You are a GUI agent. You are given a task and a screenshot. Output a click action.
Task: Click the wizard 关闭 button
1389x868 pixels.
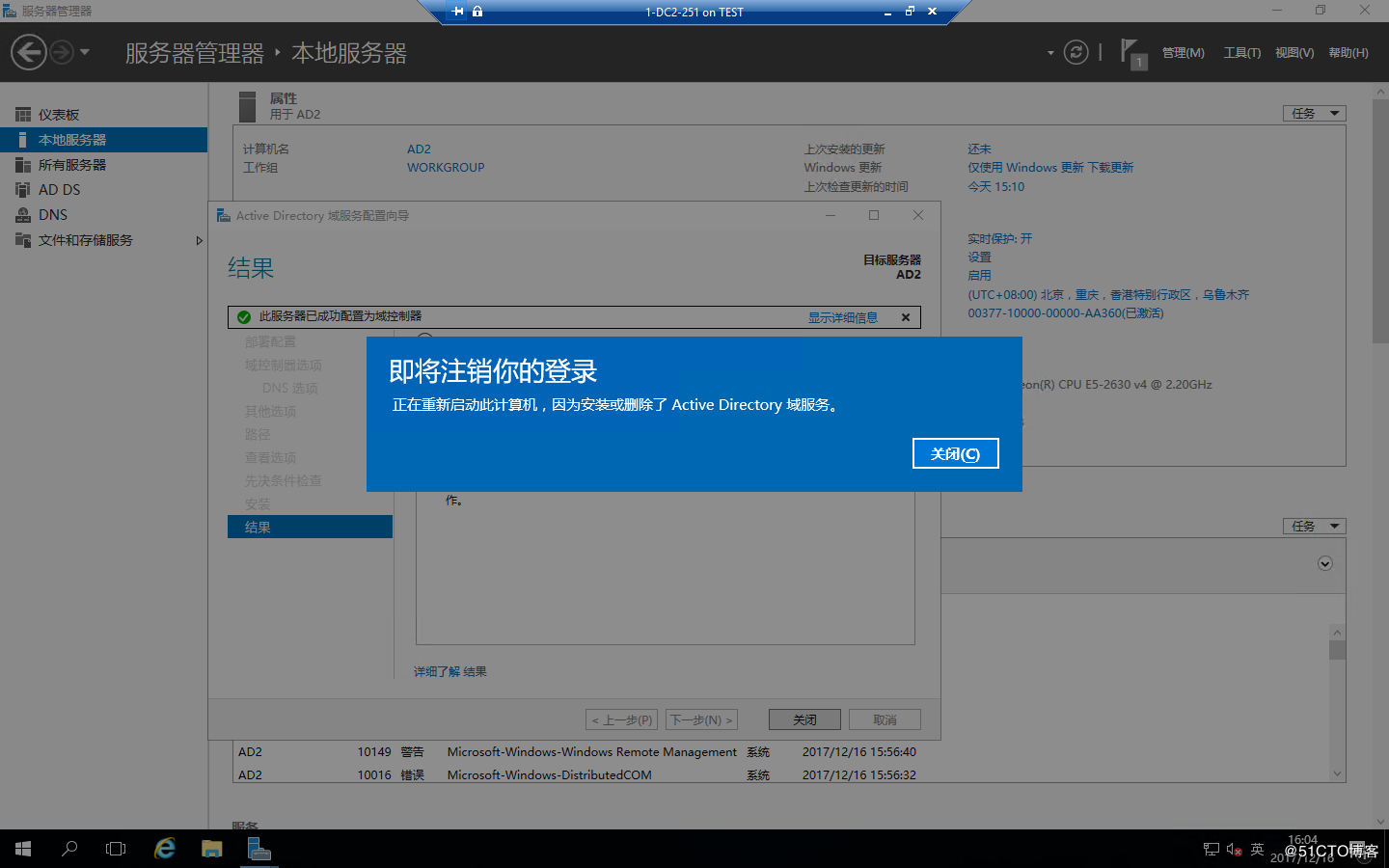[804, 720]
